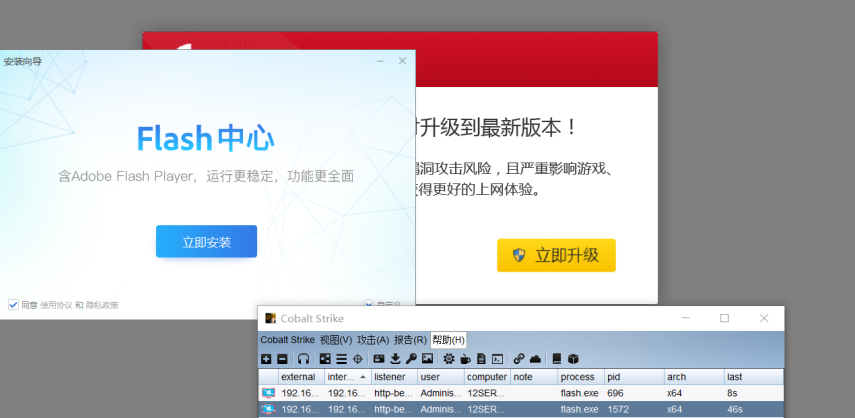
Task: Select pid cell 696
Action: pos(634,393)
